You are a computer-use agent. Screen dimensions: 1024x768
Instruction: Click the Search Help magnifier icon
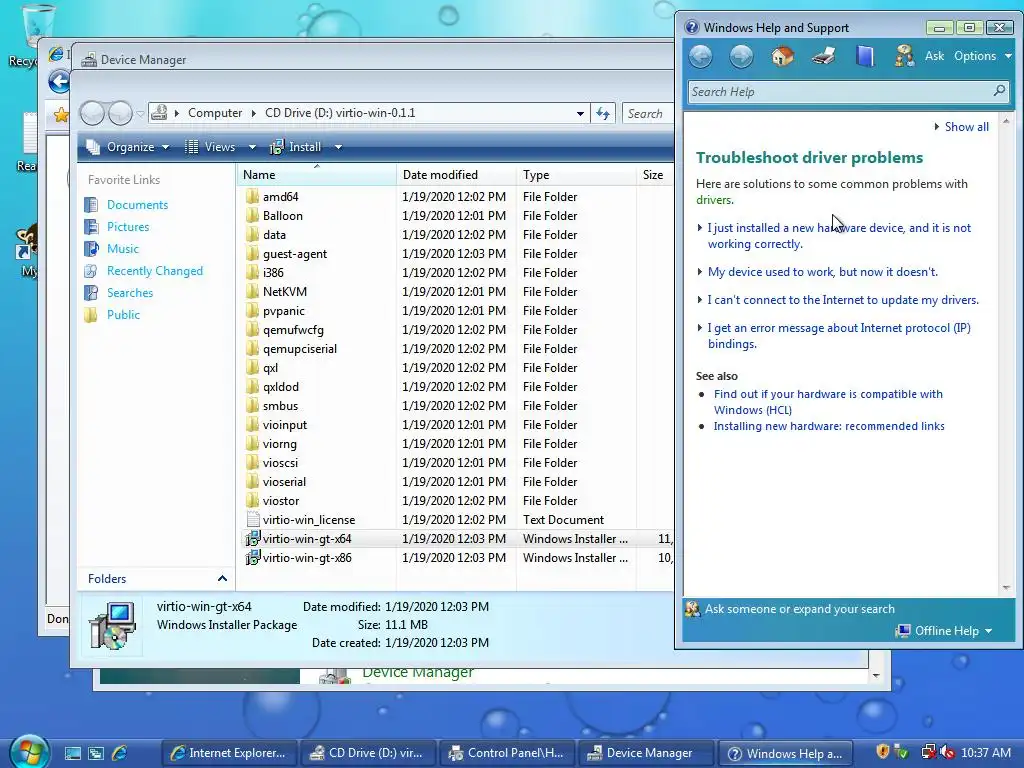[x=999, y=91]
